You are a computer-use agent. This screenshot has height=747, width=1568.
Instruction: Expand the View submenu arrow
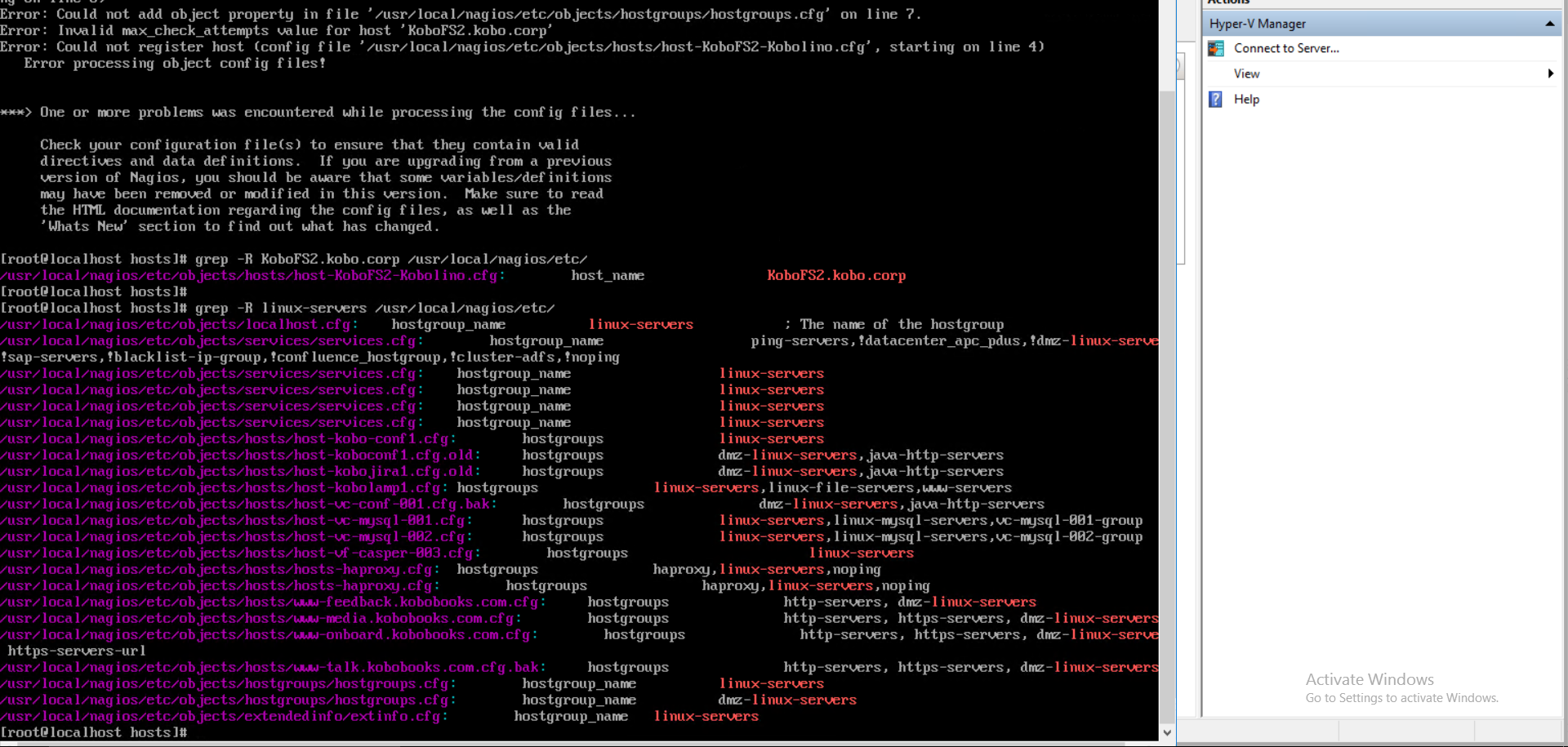click(x=1550, y=73)
